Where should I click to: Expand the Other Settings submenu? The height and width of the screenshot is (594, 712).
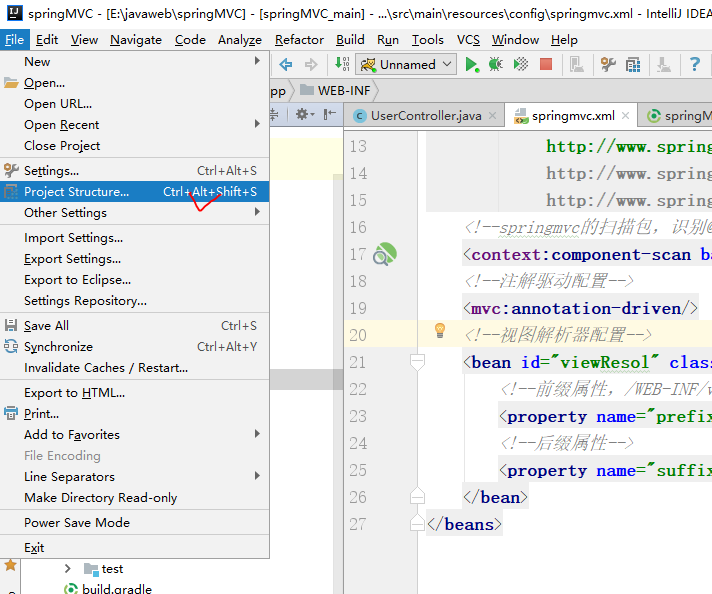click(x=134, y=213)
